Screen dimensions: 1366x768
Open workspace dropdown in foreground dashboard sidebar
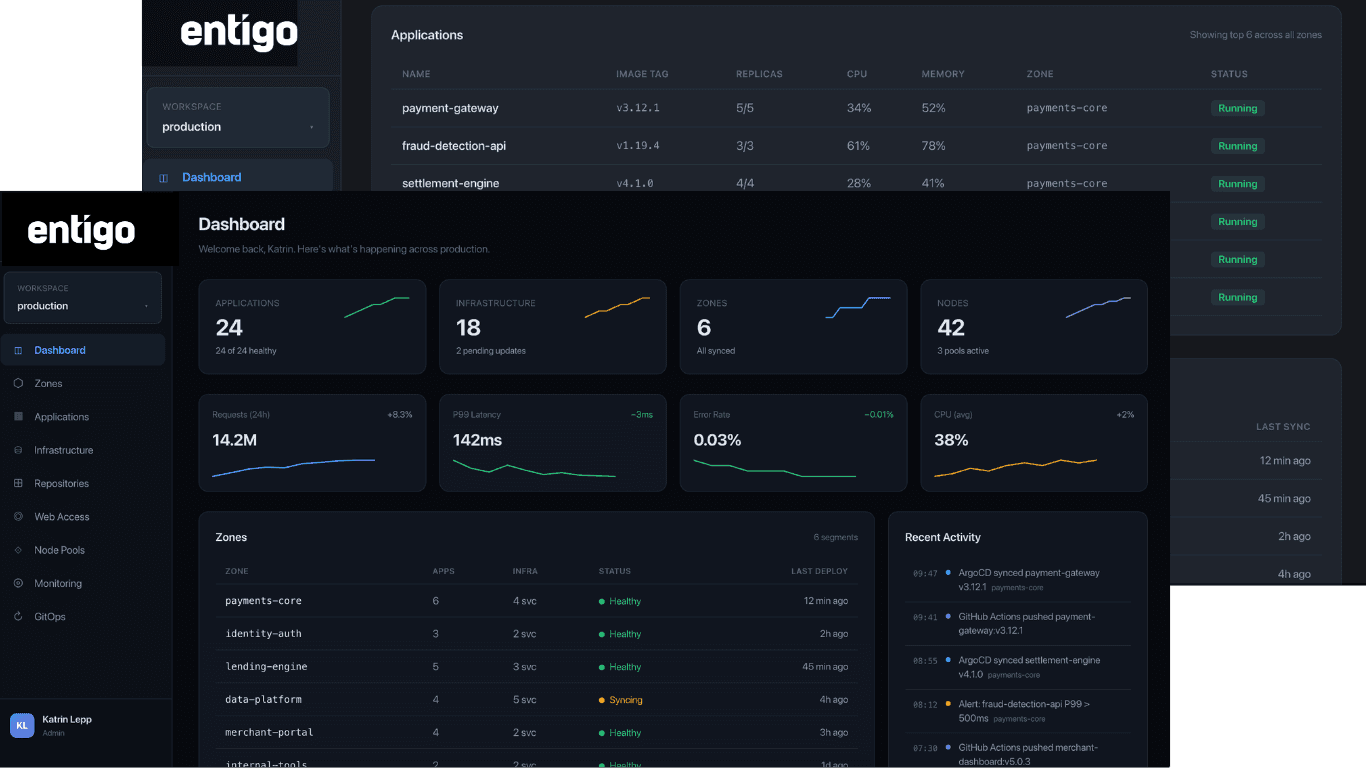click(82, 298)
